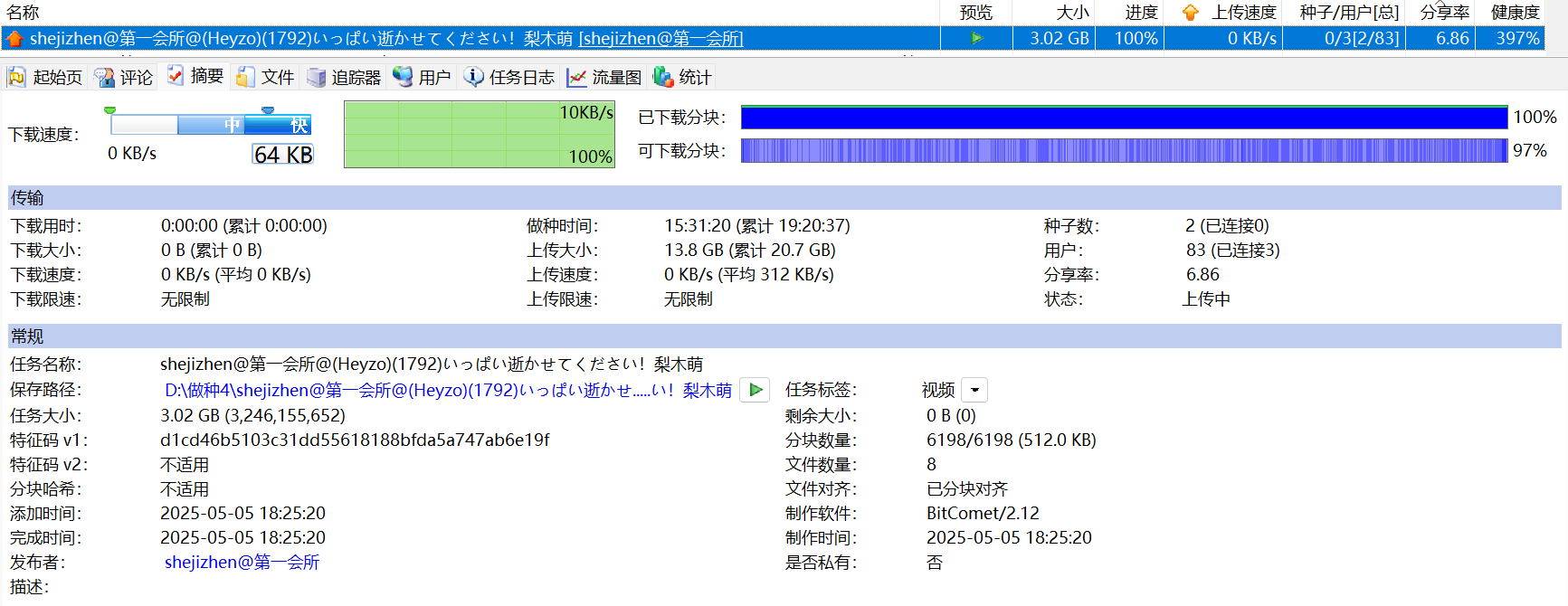Click the 3.02 GB (3,246,155,652) task size
The height and width of the screenshot is (606, 1568).
[252, 415]
